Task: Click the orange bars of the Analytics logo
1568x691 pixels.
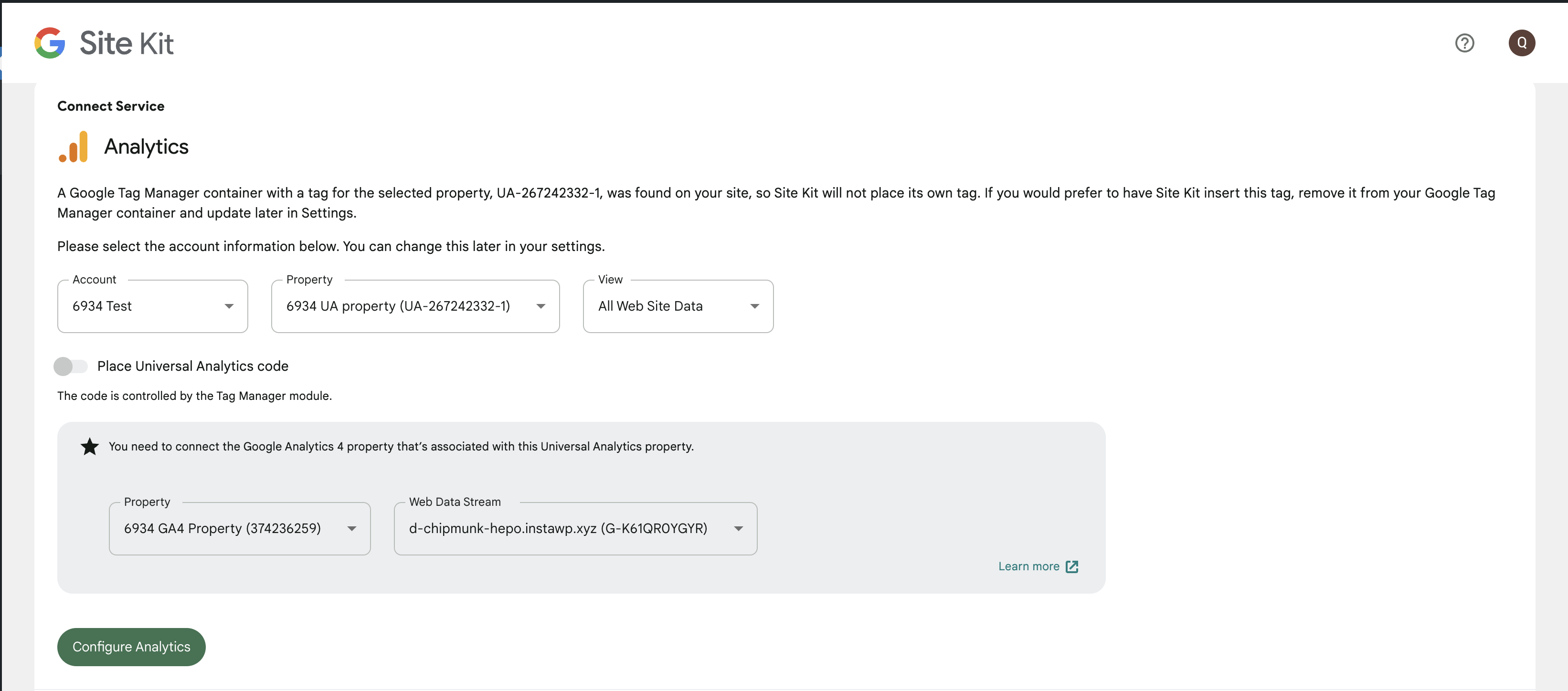Action: [73, 146]
